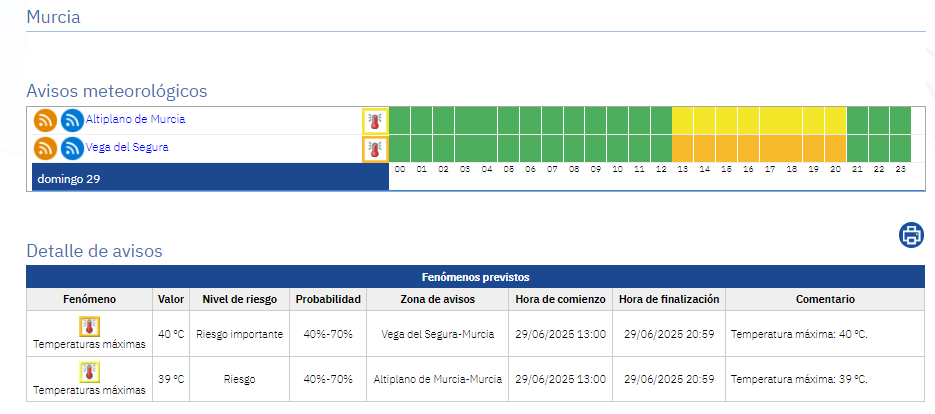Click the Murcia page heading
Image resolution: width=935 pixels, height=414 pixels.
click(x=53, y=17)
